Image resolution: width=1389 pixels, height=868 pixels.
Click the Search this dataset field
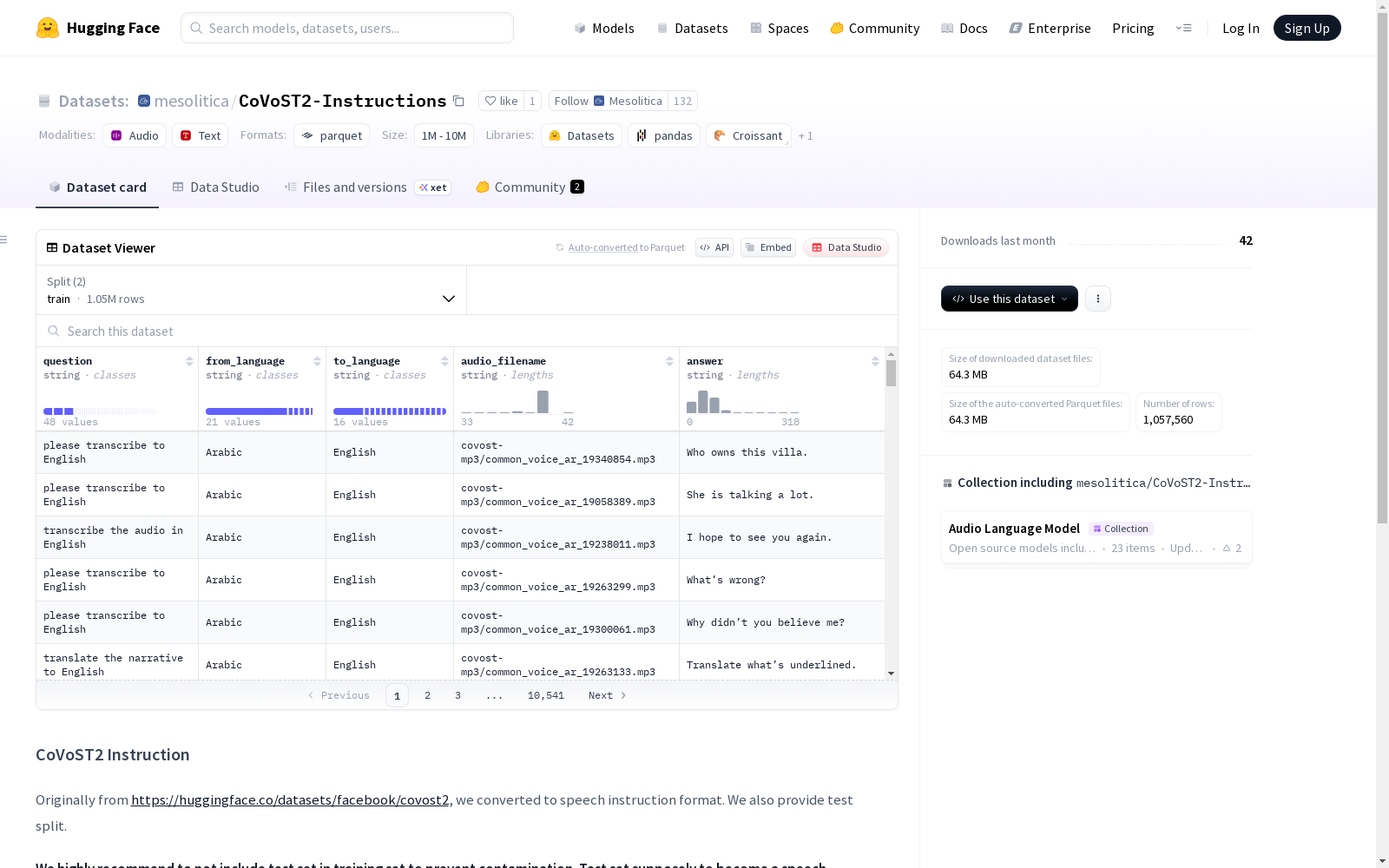pos(467,332)
